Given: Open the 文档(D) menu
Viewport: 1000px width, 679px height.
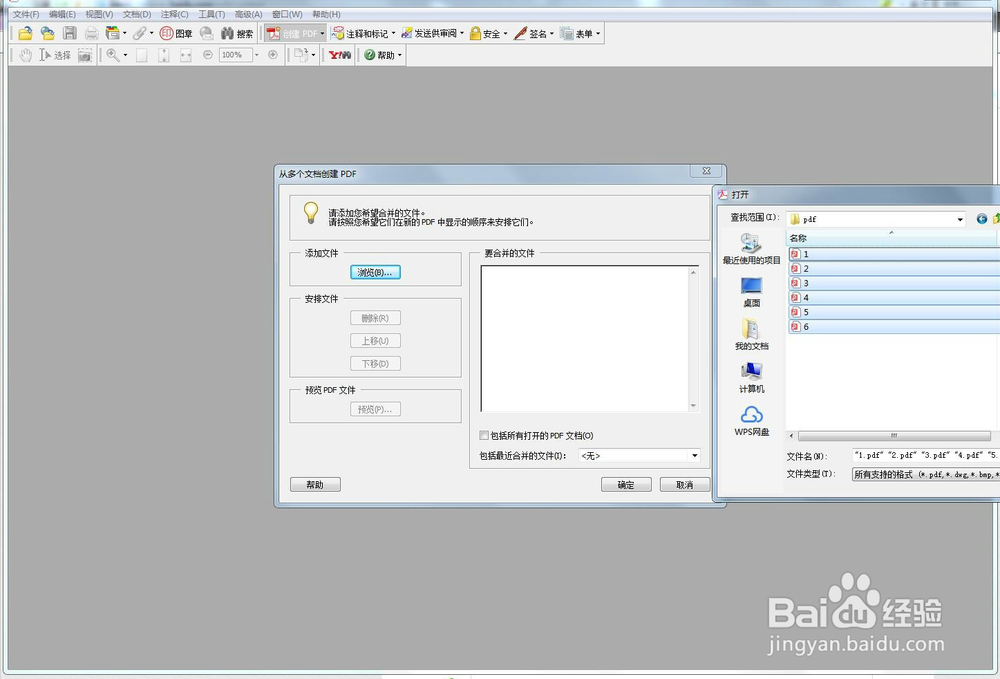Looking at the screenshot, I should [x=136, y=14].
